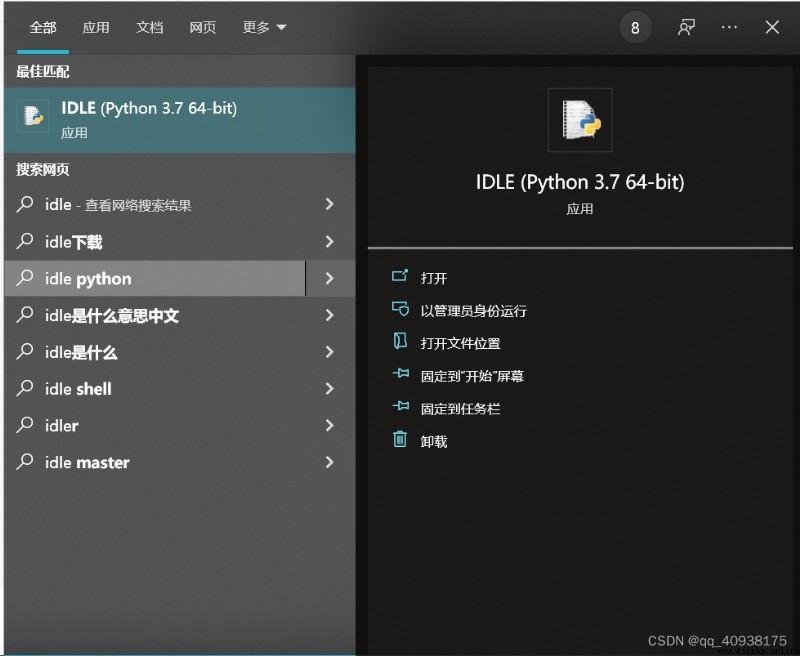
Task: Click the search magnifier icon beside 'idler'
Action: (24, 425)
